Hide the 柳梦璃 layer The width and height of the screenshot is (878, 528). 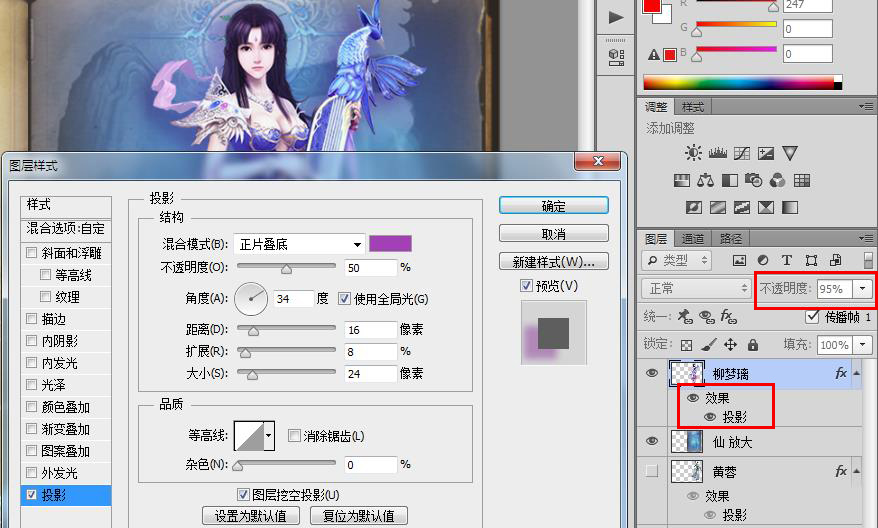pos(652,373)
